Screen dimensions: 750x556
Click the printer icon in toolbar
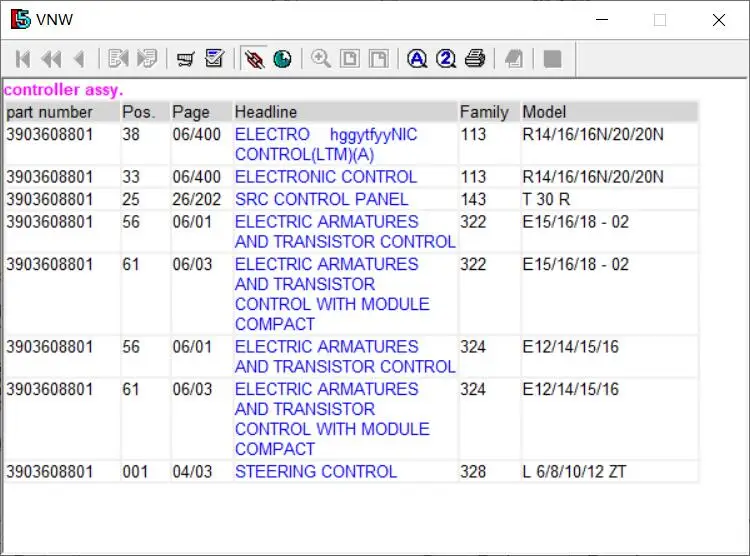pos(475,59)
